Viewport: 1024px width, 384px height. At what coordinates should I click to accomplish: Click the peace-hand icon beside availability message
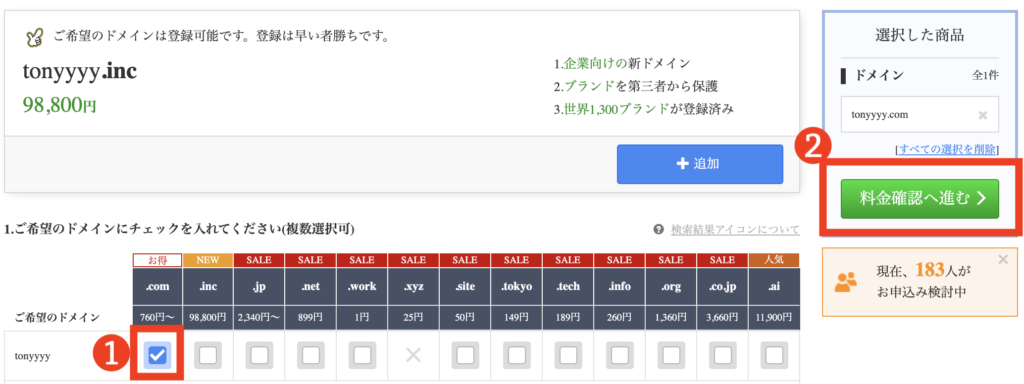pyautogui.click(x=34, y=37)
